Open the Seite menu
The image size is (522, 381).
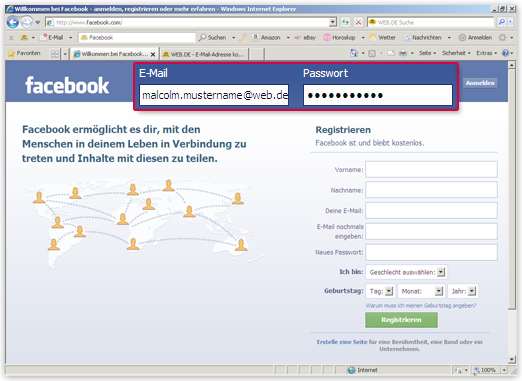(x=427, y=53)
